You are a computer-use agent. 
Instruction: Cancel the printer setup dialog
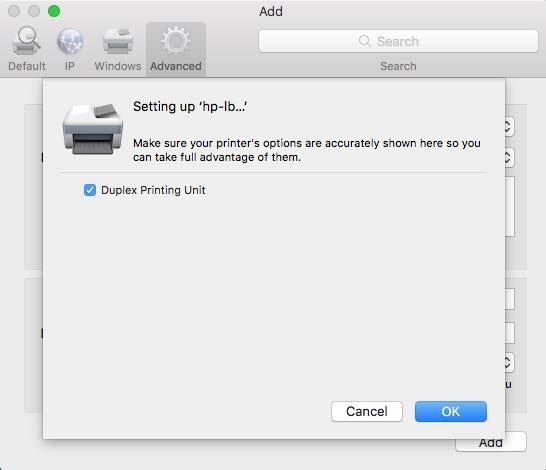(367, 412)
